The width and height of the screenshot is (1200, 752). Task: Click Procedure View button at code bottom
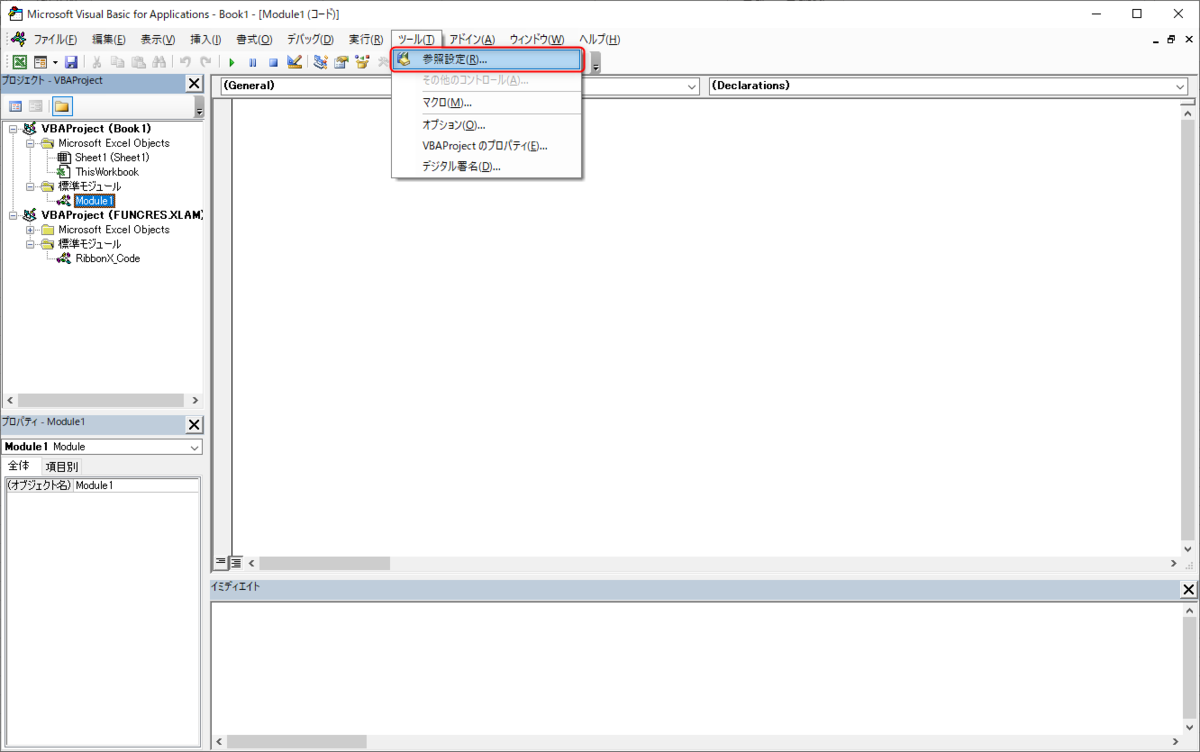222,564
